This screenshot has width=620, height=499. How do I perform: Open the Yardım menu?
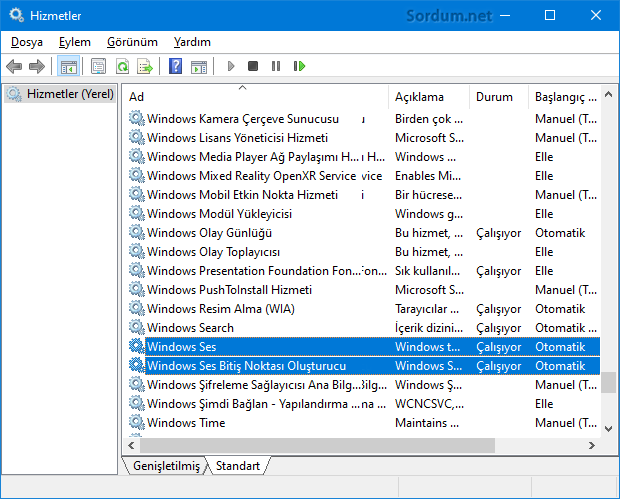click(192, 42)
